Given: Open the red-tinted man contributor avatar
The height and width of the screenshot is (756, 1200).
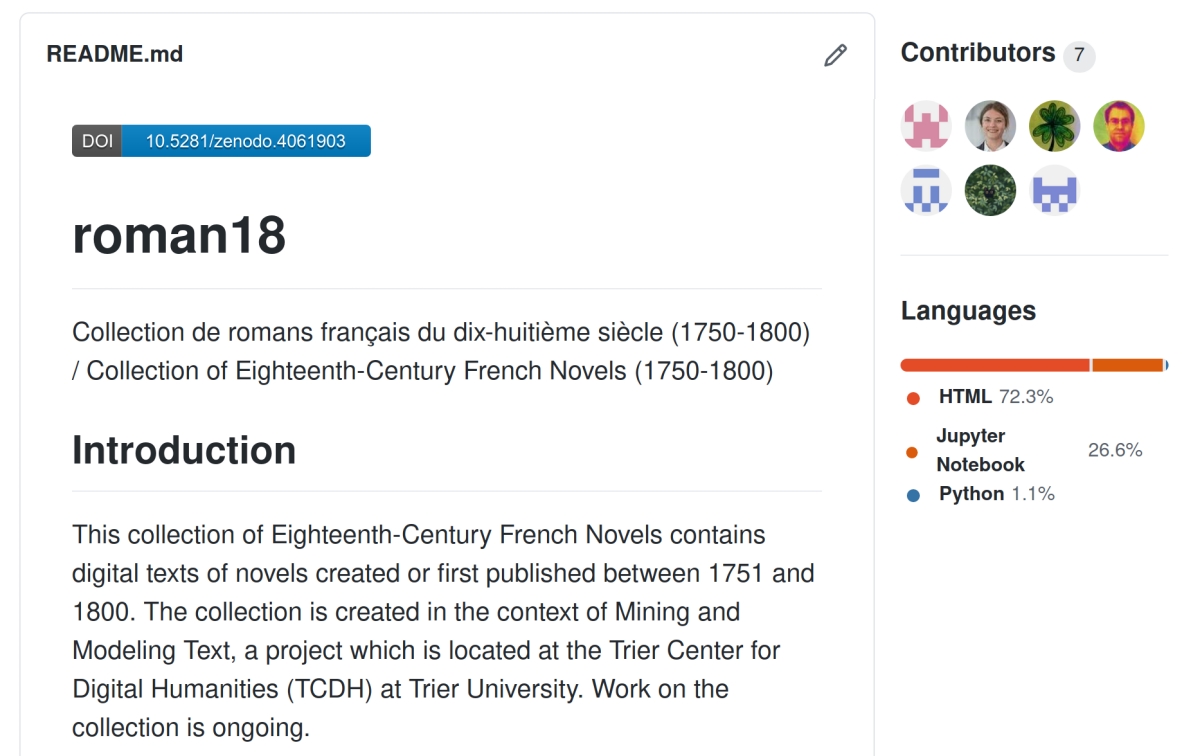Looking at the screenshot, I should tap(1118, 126).
